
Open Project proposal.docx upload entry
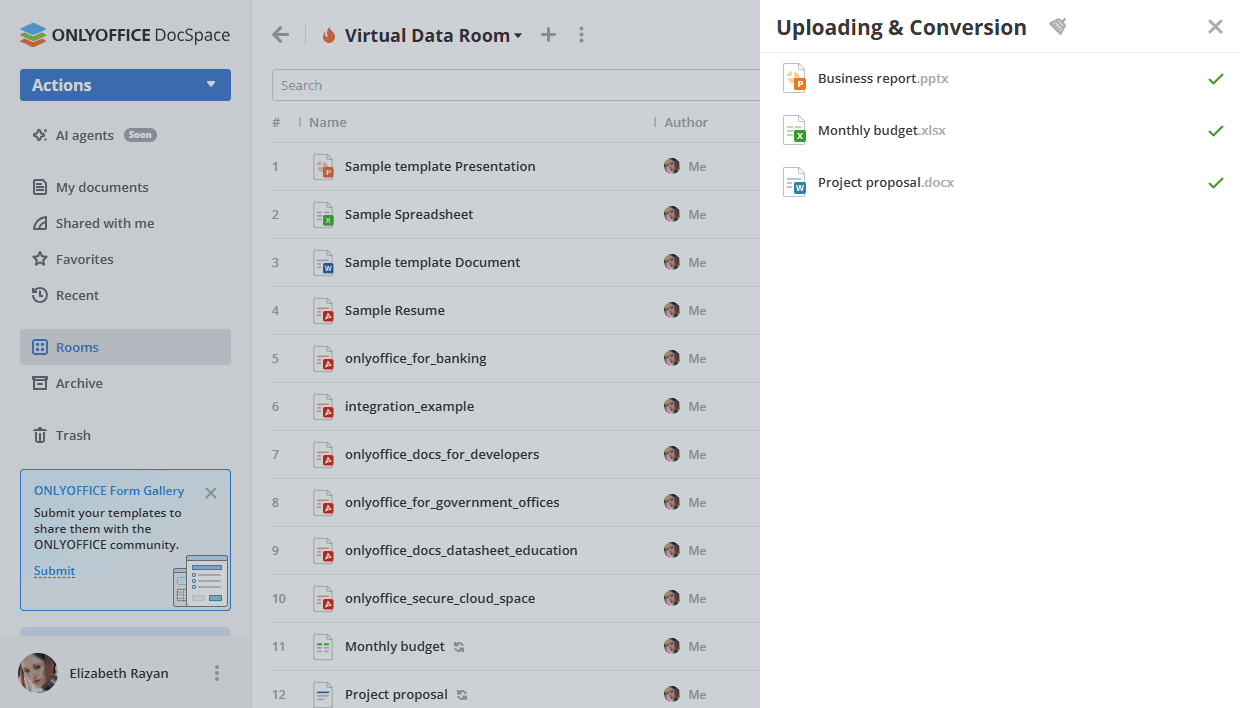click(885, 183)
